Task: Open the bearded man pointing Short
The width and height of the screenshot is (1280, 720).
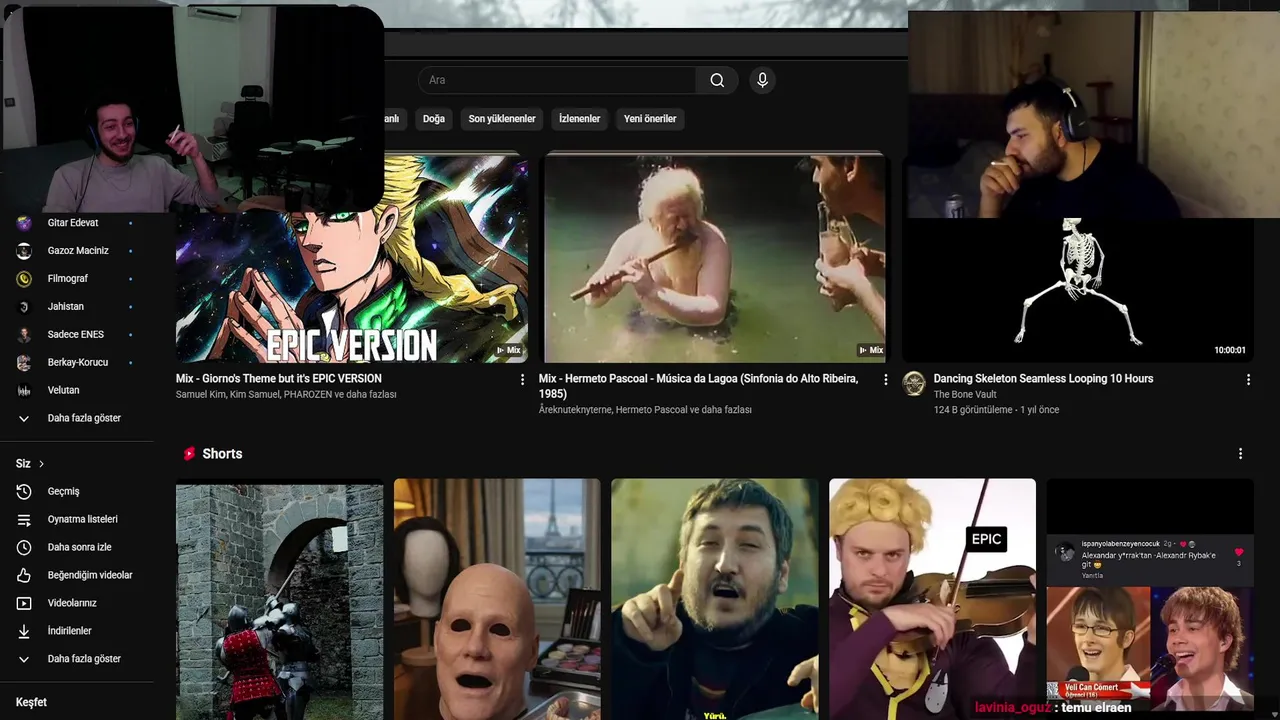Action: tap(714, 600)
